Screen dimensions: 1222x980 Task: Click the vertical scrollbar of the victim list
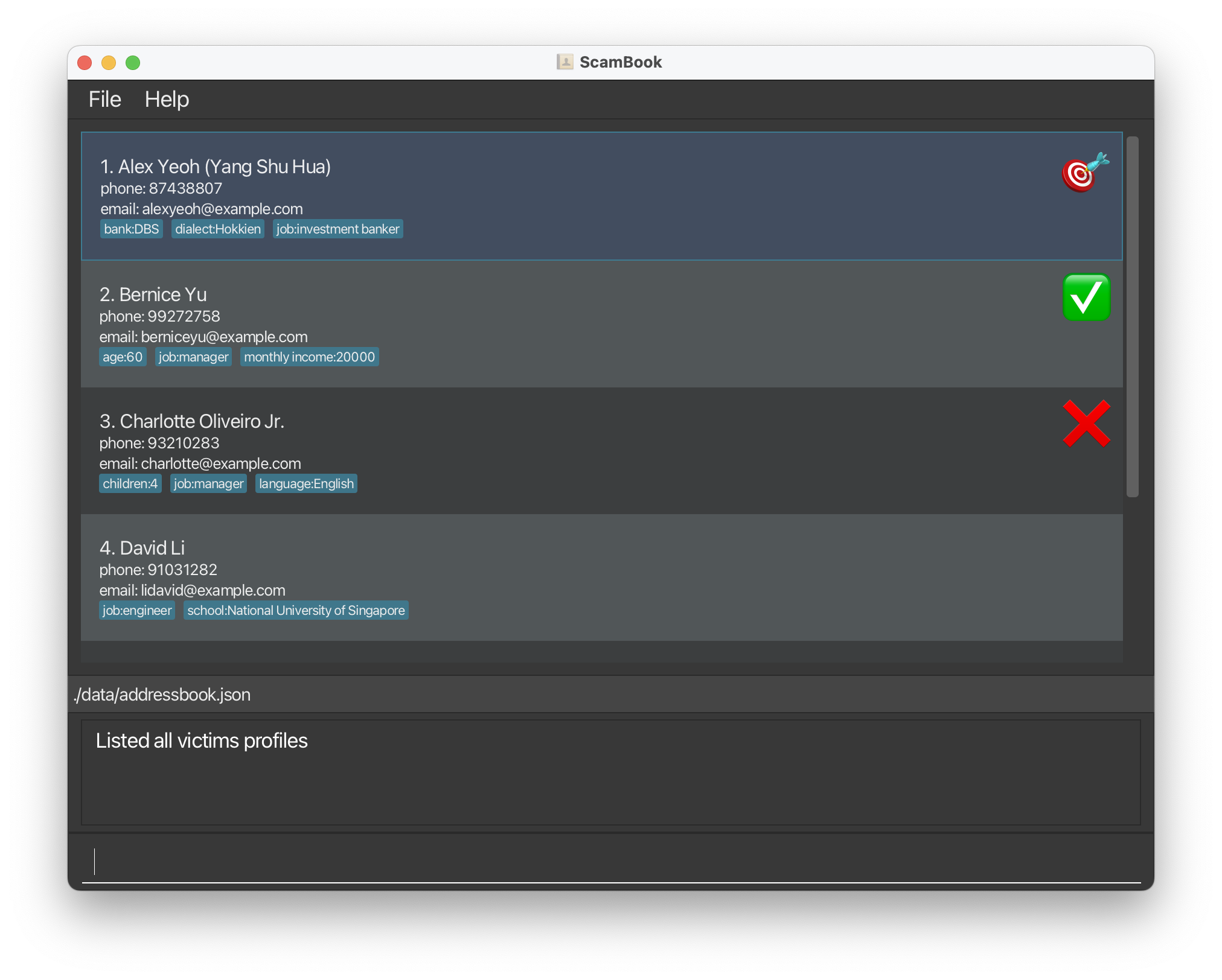[x=1132, y=317]
